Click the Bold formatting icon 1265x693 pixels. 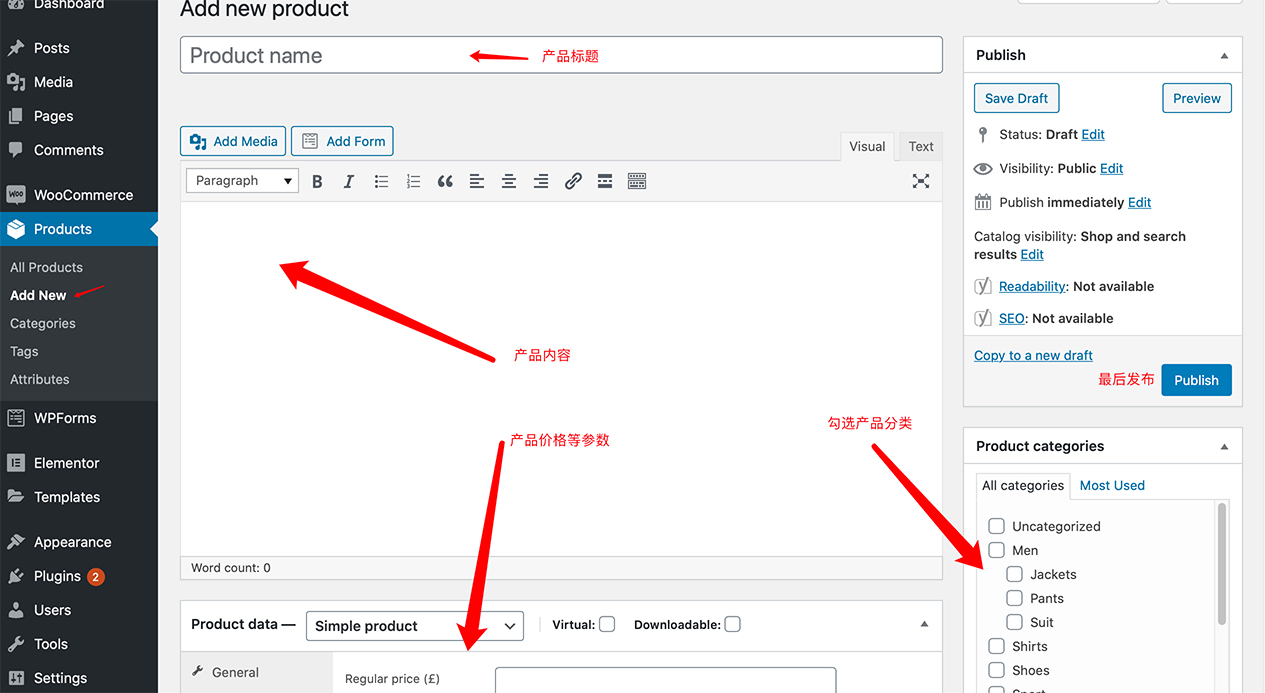click(x=317, y=181)
